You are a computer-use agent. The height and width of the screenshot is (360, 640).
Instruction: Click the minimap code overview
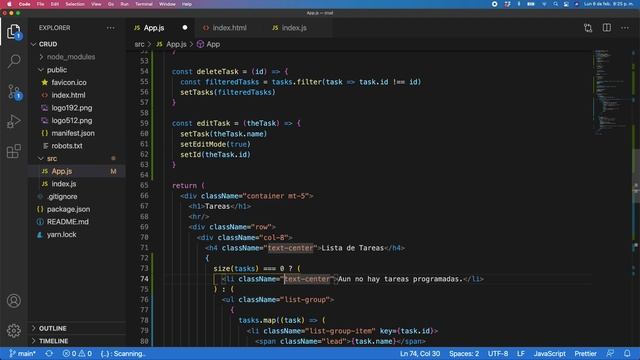pyautogui.click(x=611, y=92)
